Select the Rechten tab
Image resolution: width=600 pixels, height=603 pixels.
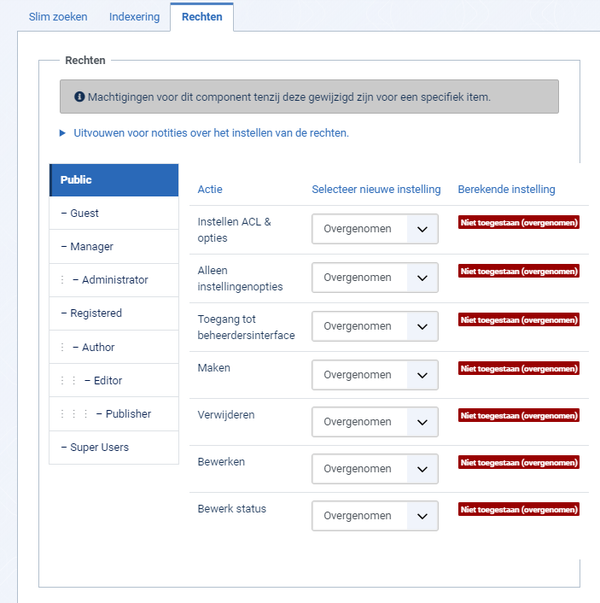[x=202, y=17]
